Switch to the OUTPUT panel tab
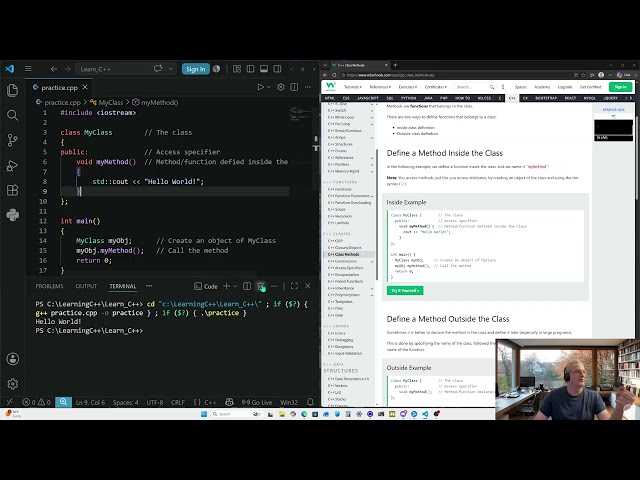The width and height of the screenshot is (640, 480). [86, 286]
